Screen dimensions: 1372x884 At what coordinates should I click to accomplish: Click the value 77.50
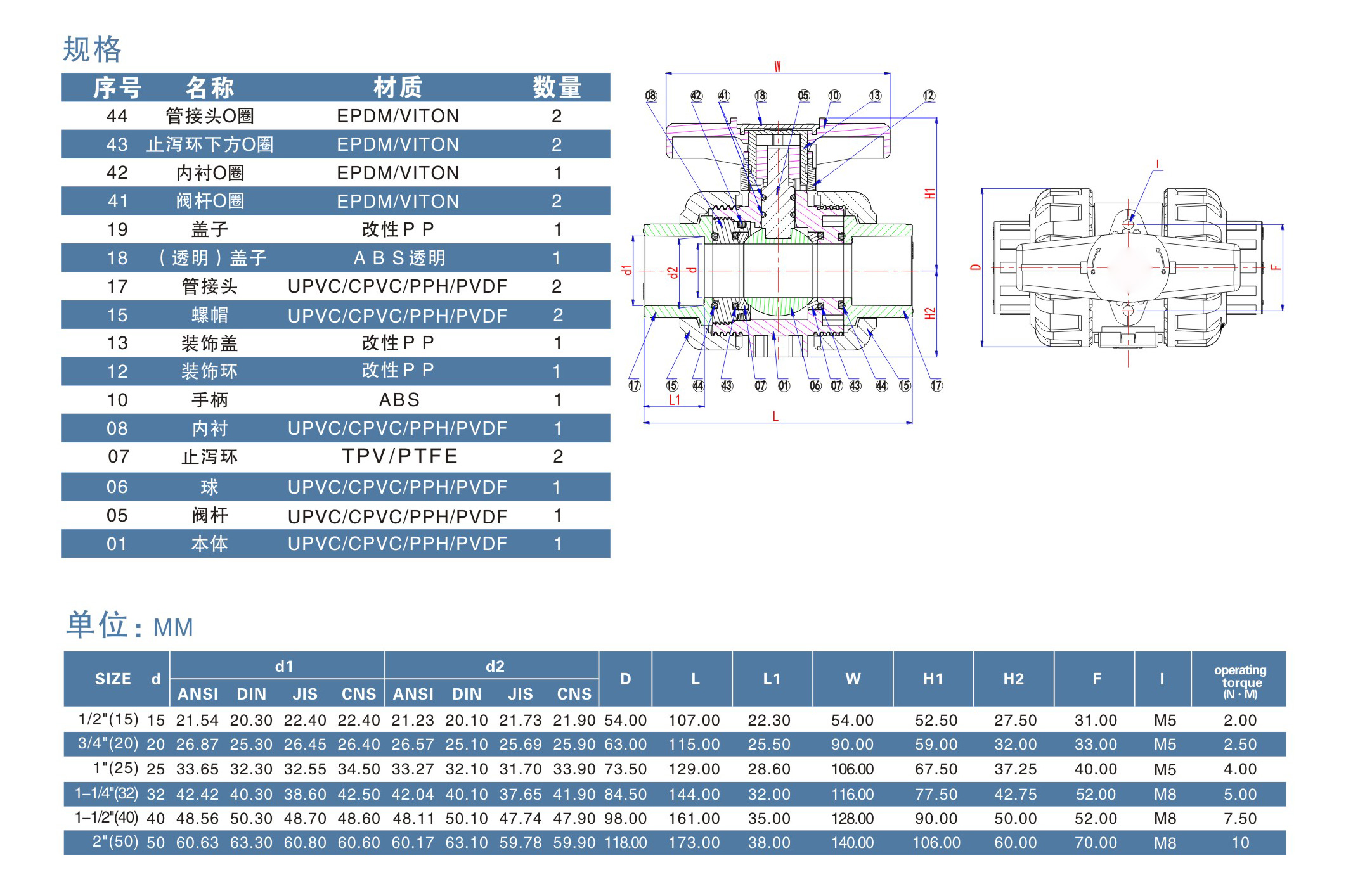(x=936, y=795)
